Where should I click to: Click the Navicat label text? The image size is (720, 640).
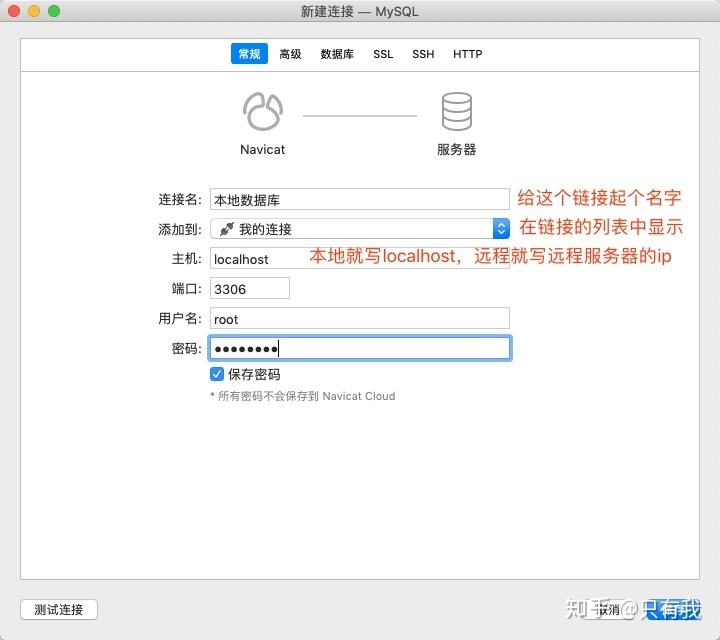[263, 150]
